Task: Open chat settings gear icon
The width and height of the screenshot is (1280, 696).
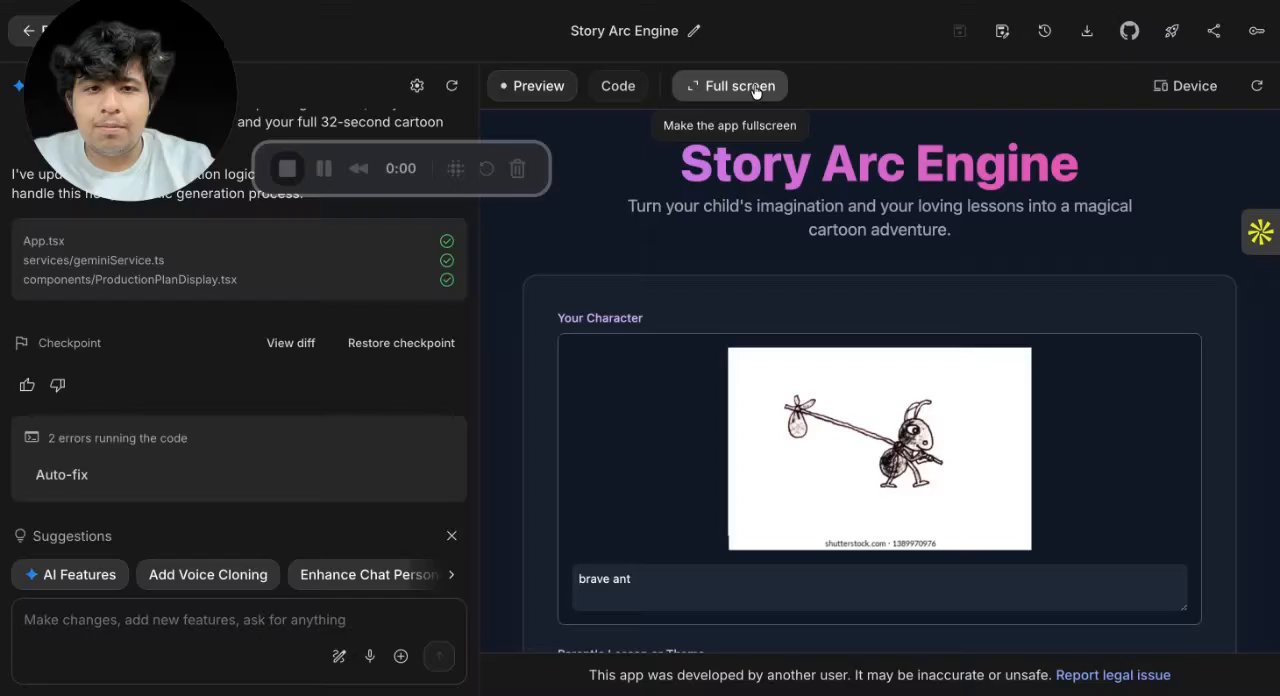Action: coord(417,86)
